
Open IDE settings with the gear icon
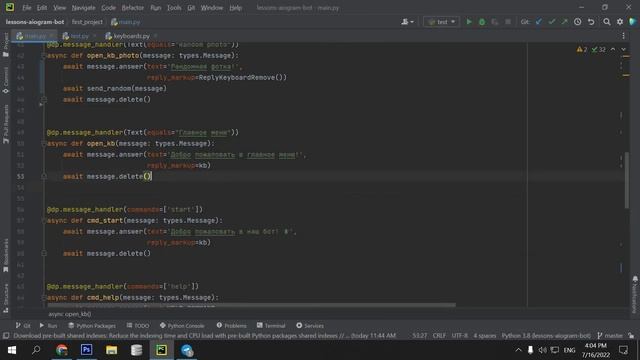620,22
